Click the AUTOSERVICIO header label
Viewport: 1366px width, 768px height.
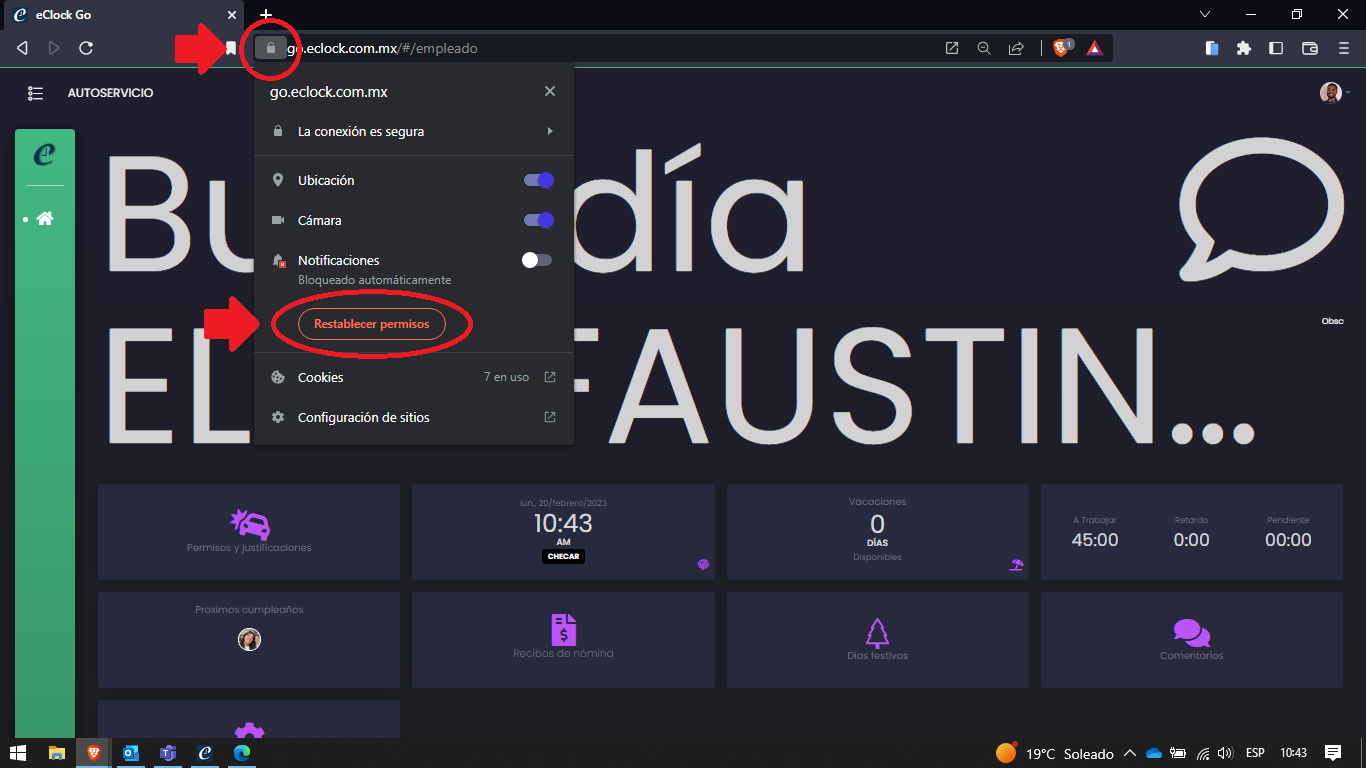tap(110, 93)
